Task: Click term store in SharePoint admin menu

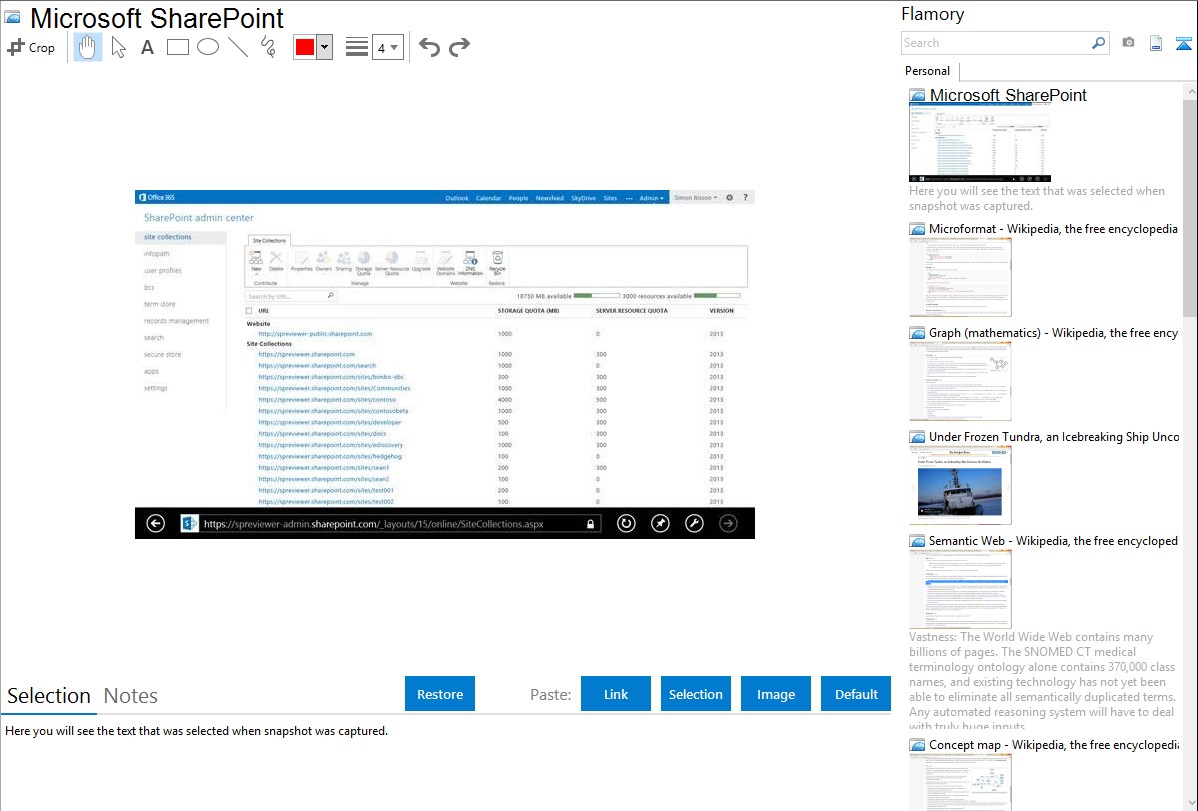Action: click(x=160, y=304)
